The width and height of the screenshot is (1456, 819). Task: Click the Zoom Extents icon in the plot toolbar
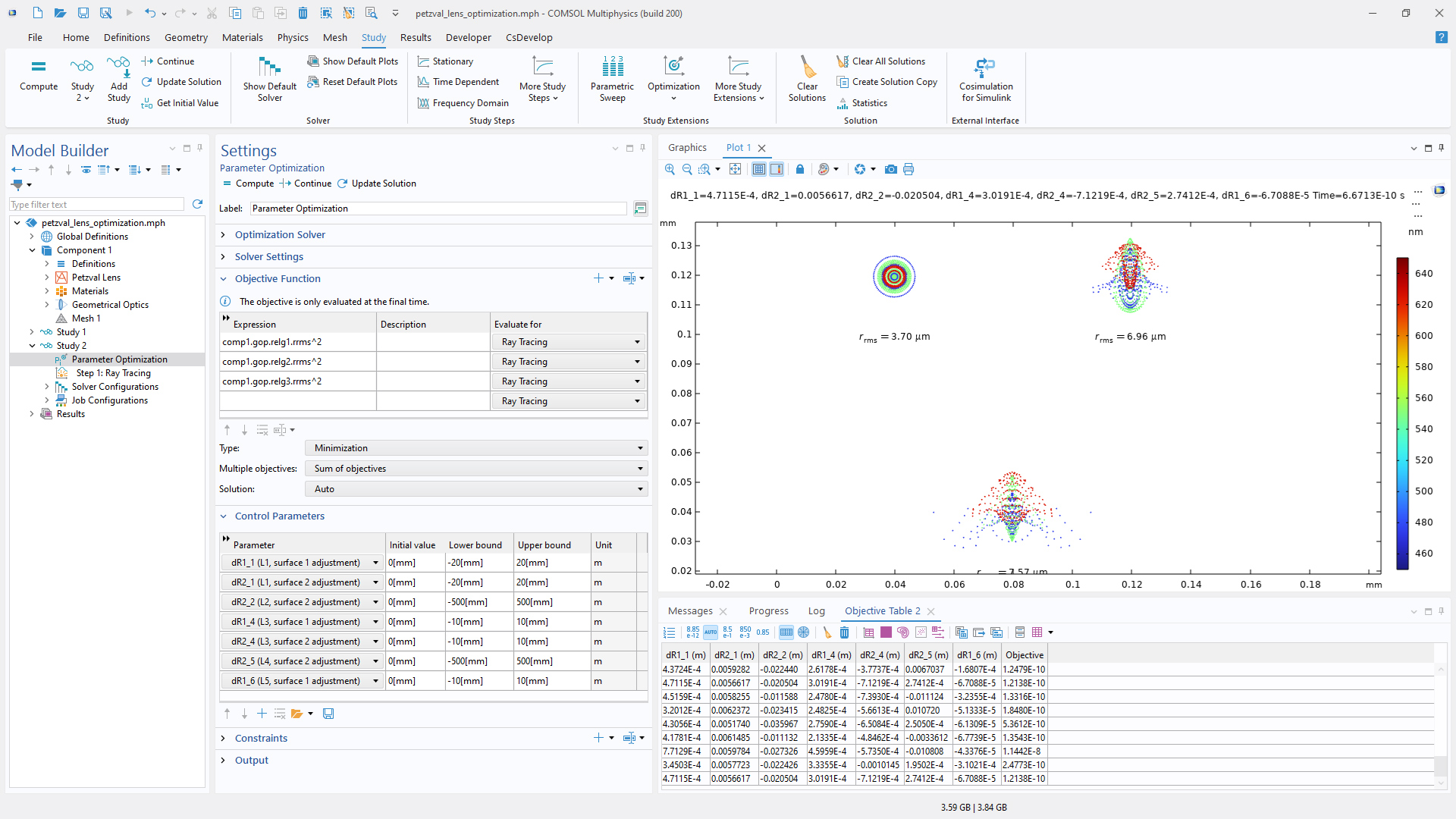point(735,169)
